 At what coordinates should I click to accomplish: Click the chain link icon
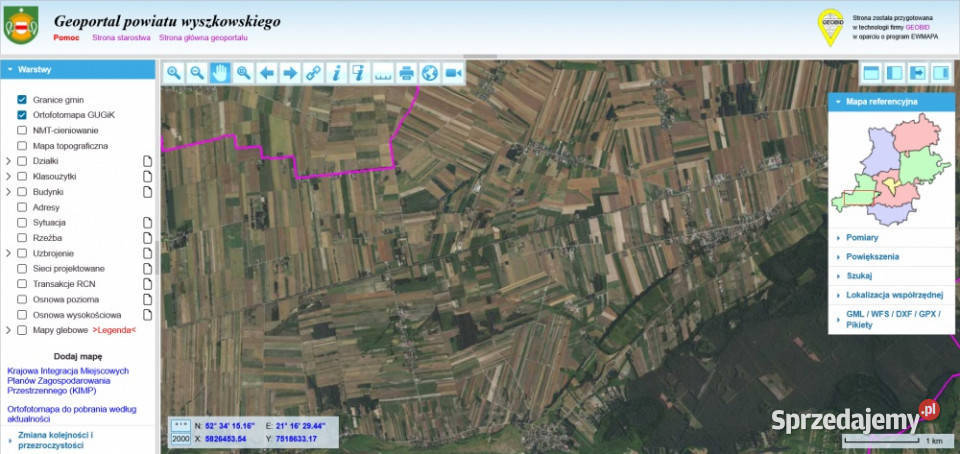coord(313,73)
